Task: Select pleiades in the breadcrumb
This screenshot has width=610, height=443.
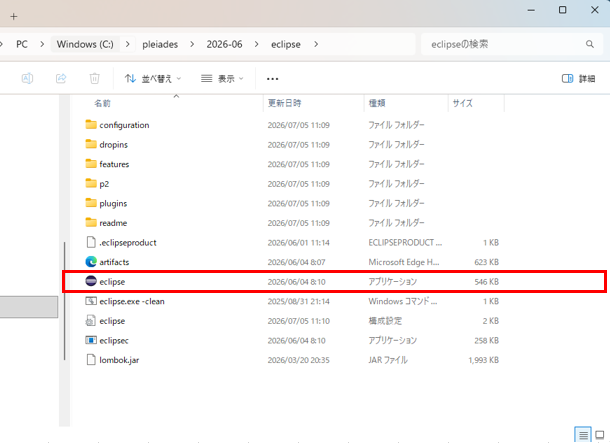Action: [160, 44]
